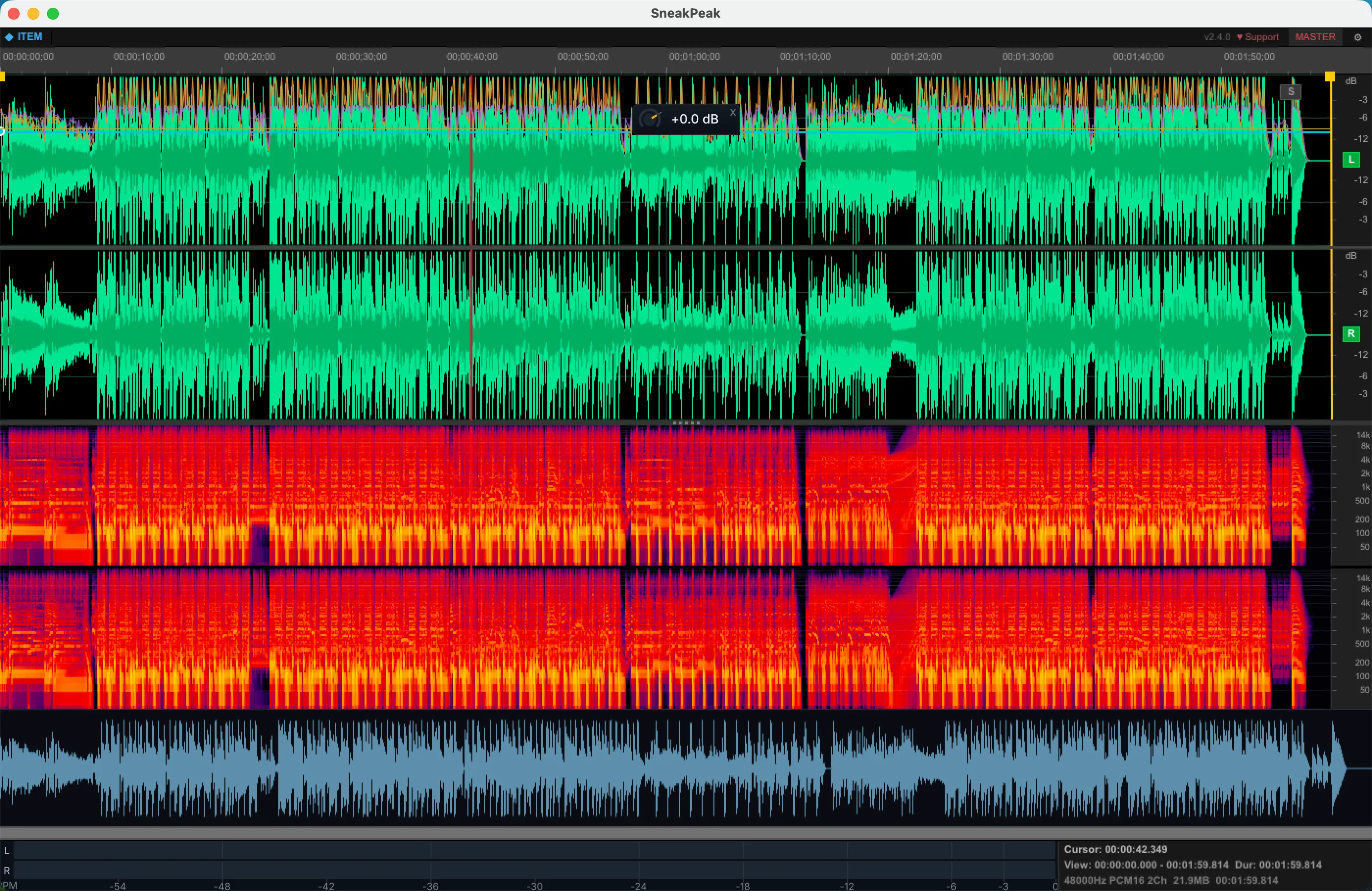Click the -36 mark on meter scale
Image resolution: width=1372 pixels, height=891 pixels.
pyautogui.click(x=430, y=886)
